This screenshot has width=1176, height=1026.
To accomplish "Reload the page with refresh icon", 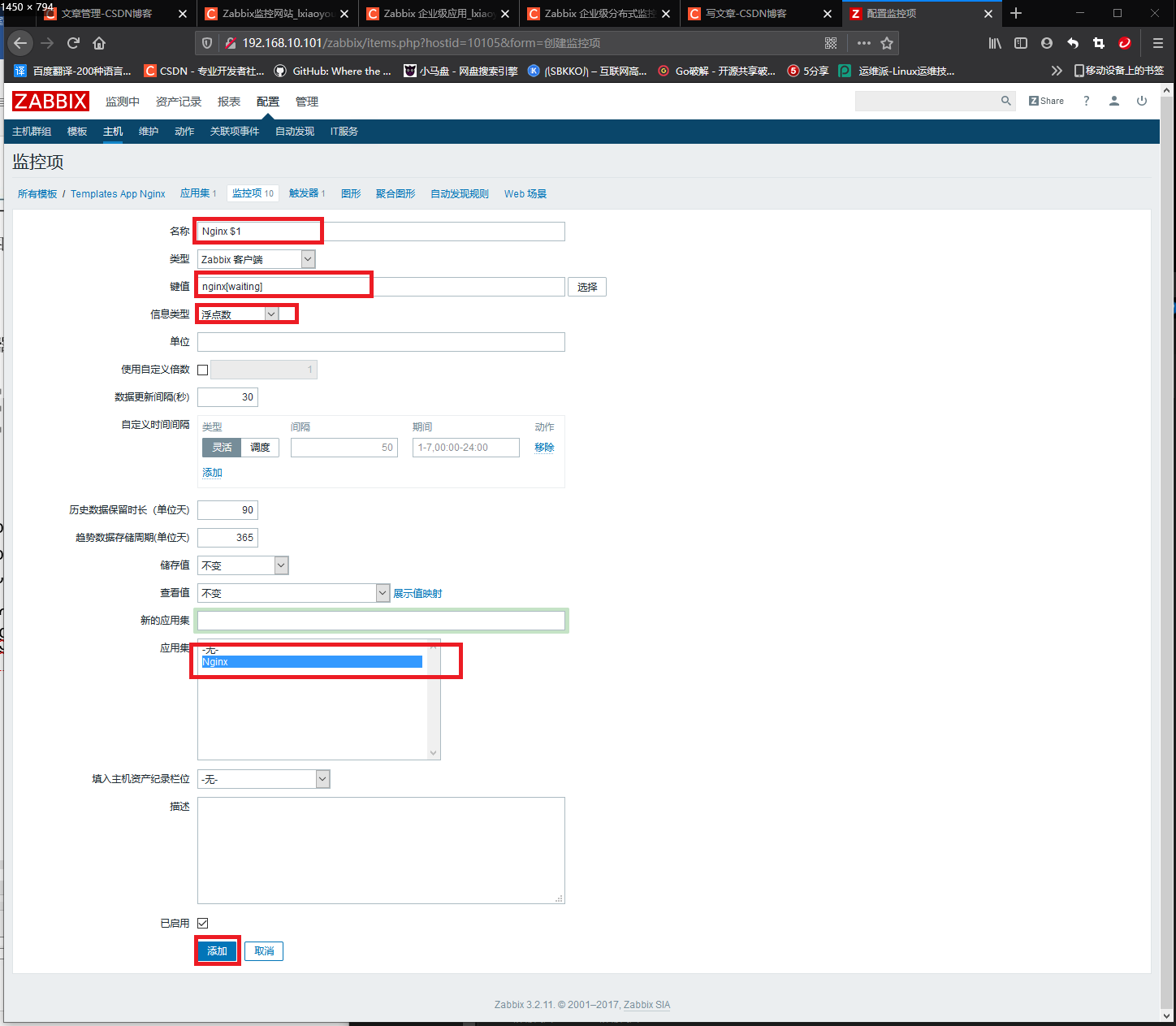I will 73,43.
